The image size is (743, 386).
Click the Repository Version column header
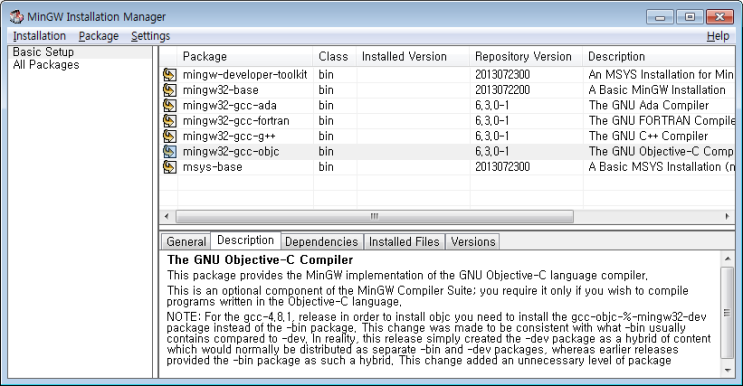click(x=526, y=56)
